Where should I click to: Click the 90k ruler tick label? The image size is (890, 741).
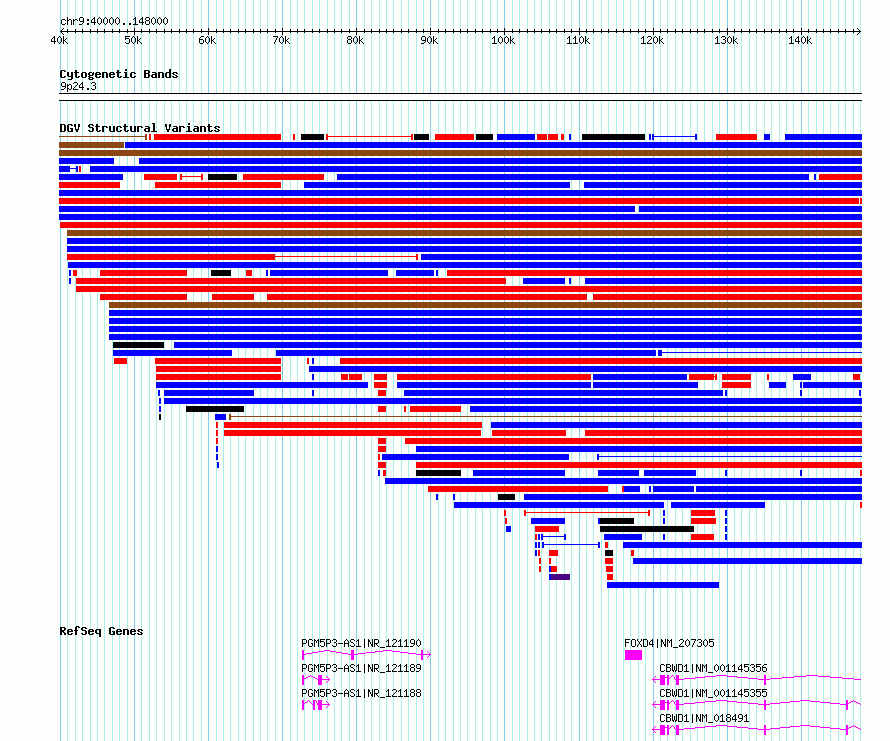(429, 40)
